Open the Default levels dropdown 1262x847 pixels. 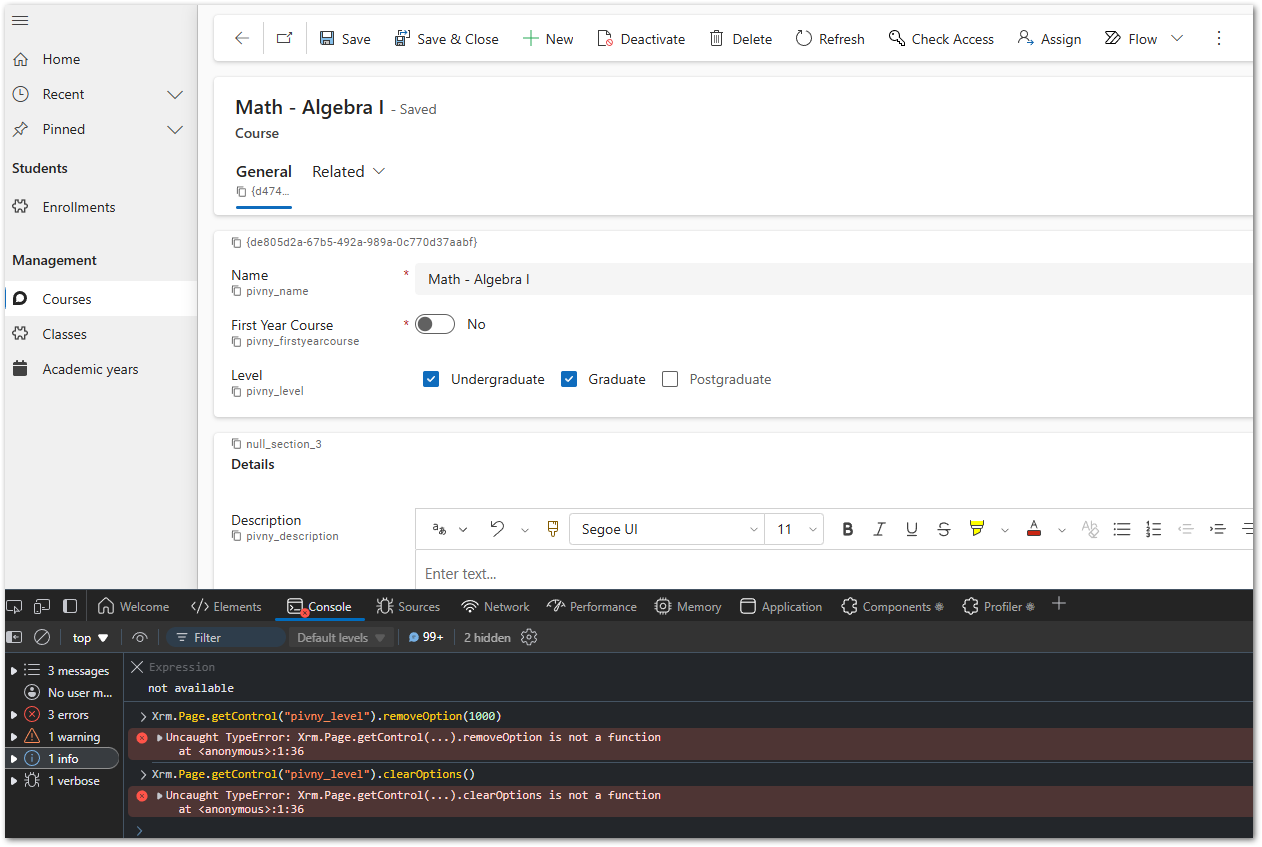(341, 637)
